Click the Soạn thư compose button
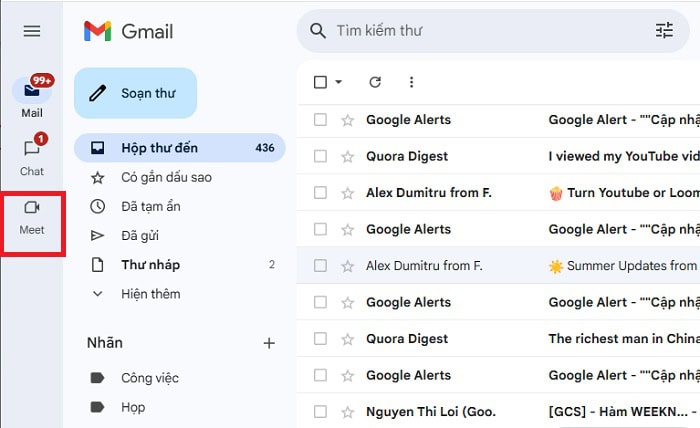This screenshot has height=428, width=700. pyautogui.click(x=135, y=93)
